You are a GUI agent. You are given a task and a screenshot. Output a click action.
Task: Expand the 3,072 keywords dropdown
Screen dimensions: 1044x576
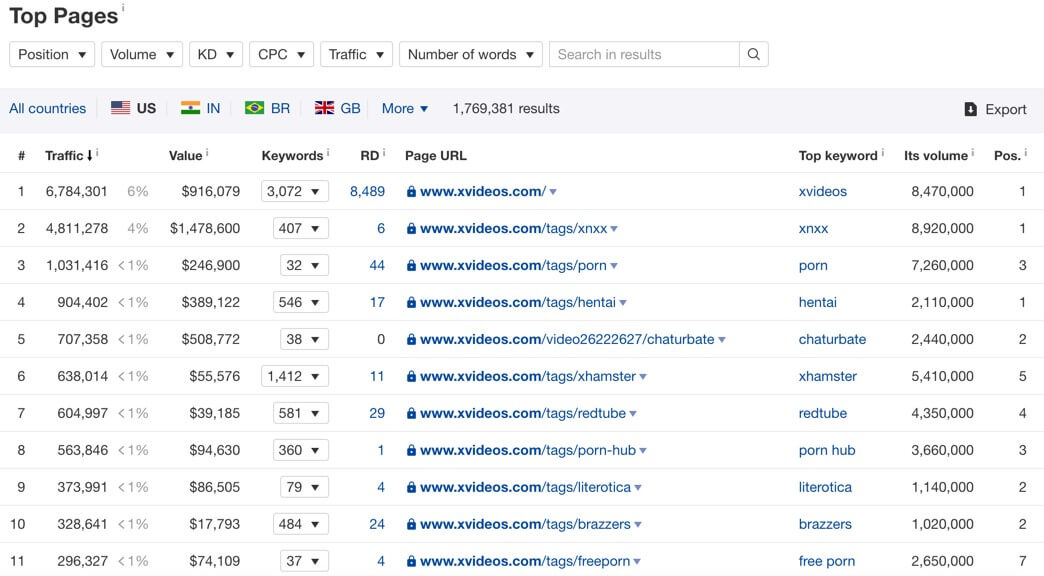tap(294, 192)
